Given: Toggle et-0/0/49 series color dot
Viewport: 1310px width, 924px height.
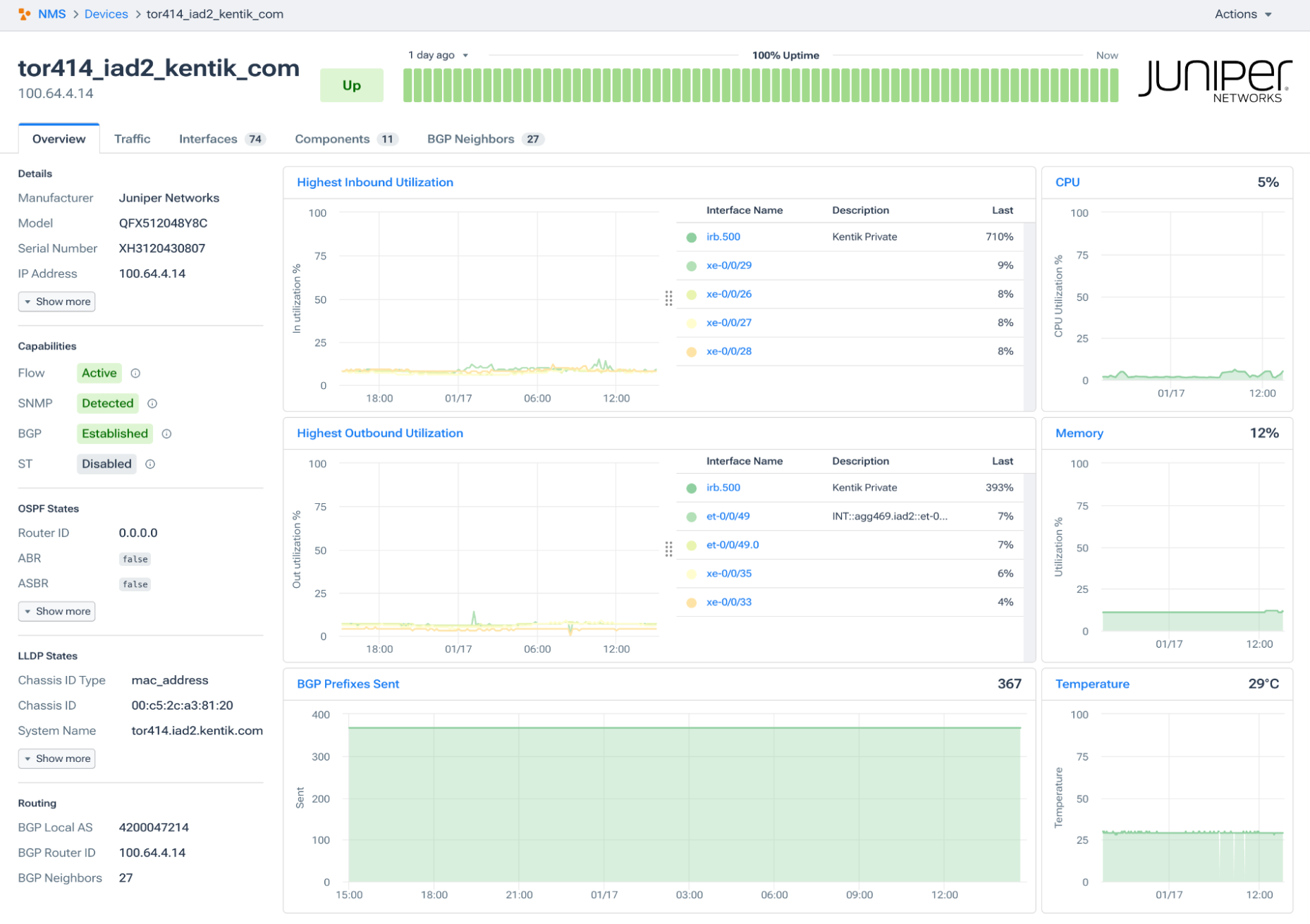Looking at the screenshot, I should click(x=692, y=517).
